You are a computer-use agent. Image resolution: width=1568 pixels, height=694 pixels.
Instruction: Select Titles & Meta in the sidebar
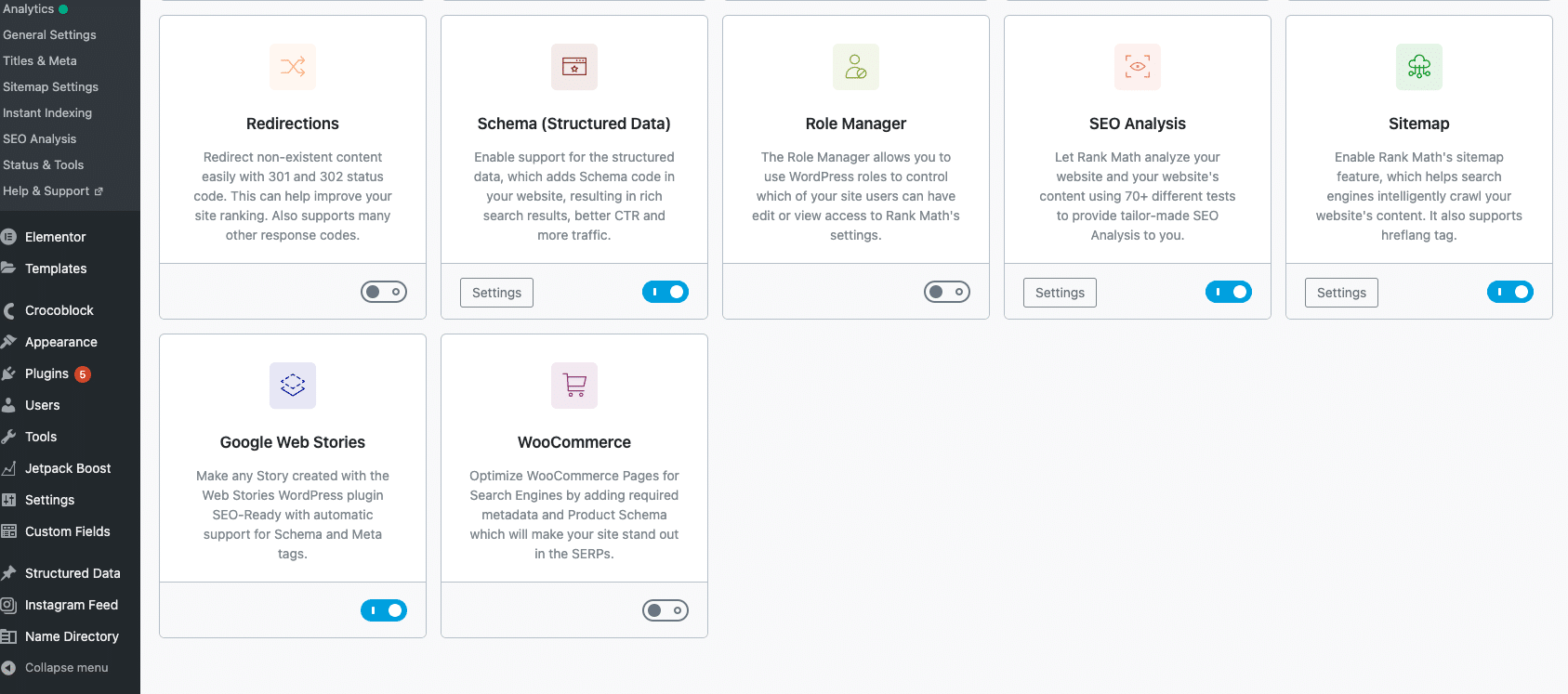coord(40,60)
